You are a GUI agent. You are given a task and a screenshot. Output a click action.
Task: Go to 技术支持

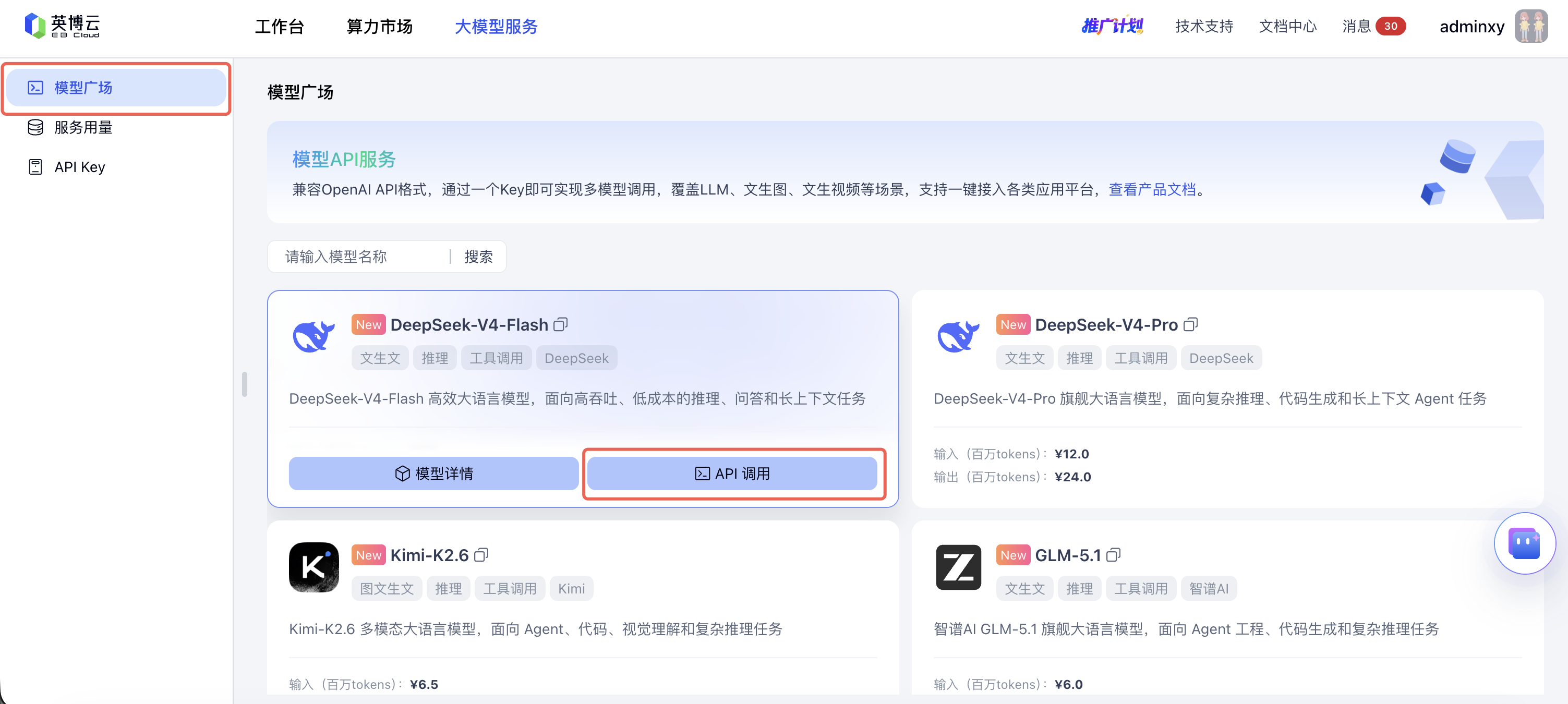tap(1204, 26)
